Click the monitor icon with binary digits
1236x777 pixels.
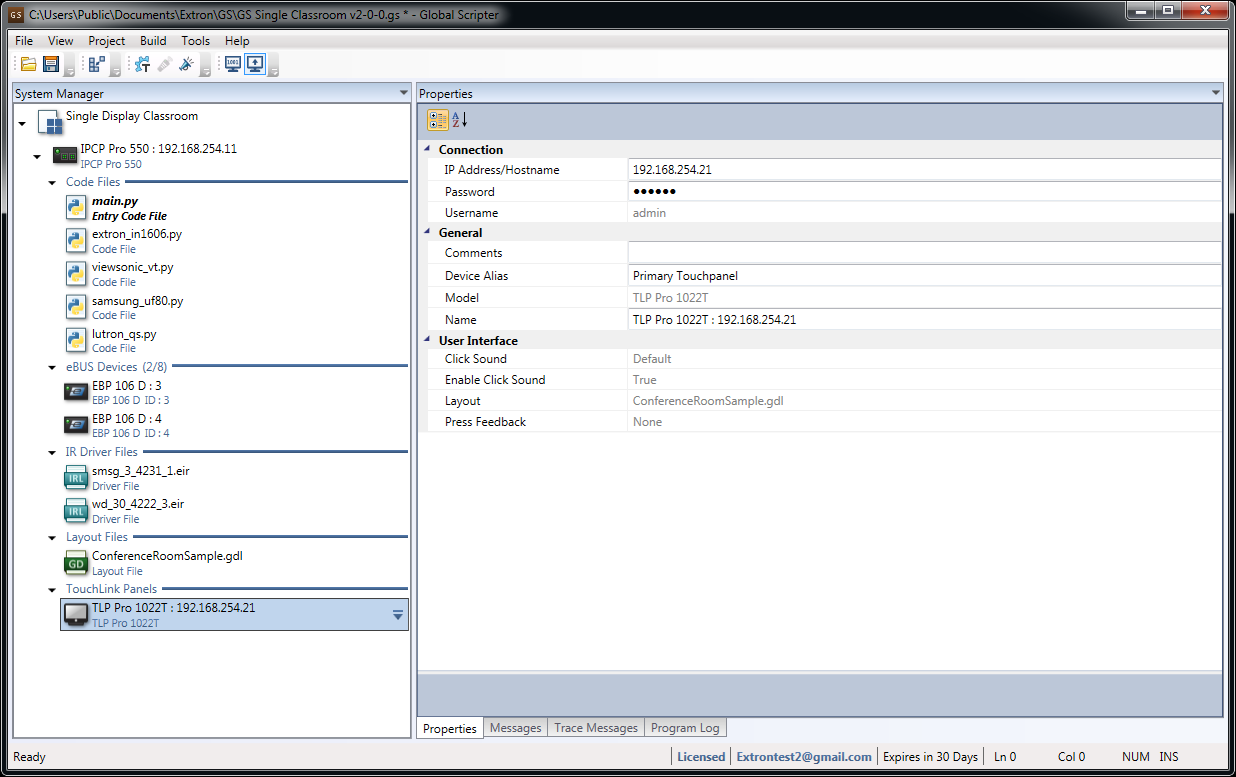pos(233,65)
